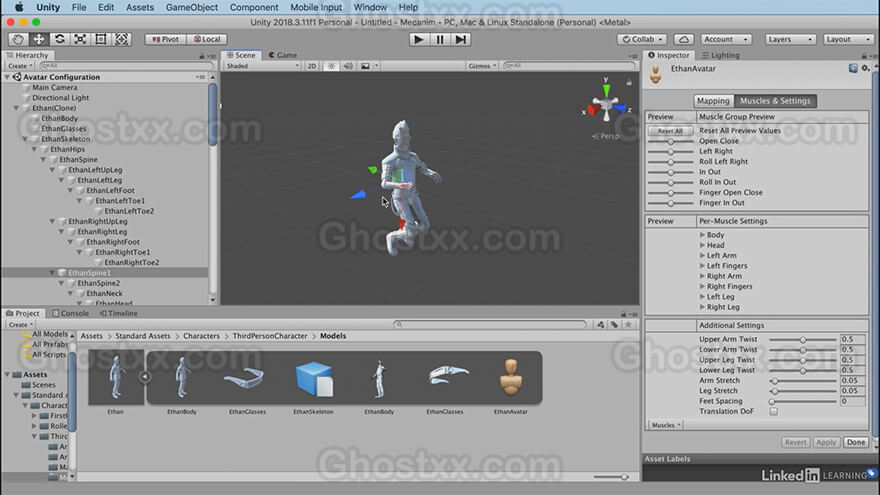
Task: Toggle scene lighting icon
Action: 331,66
